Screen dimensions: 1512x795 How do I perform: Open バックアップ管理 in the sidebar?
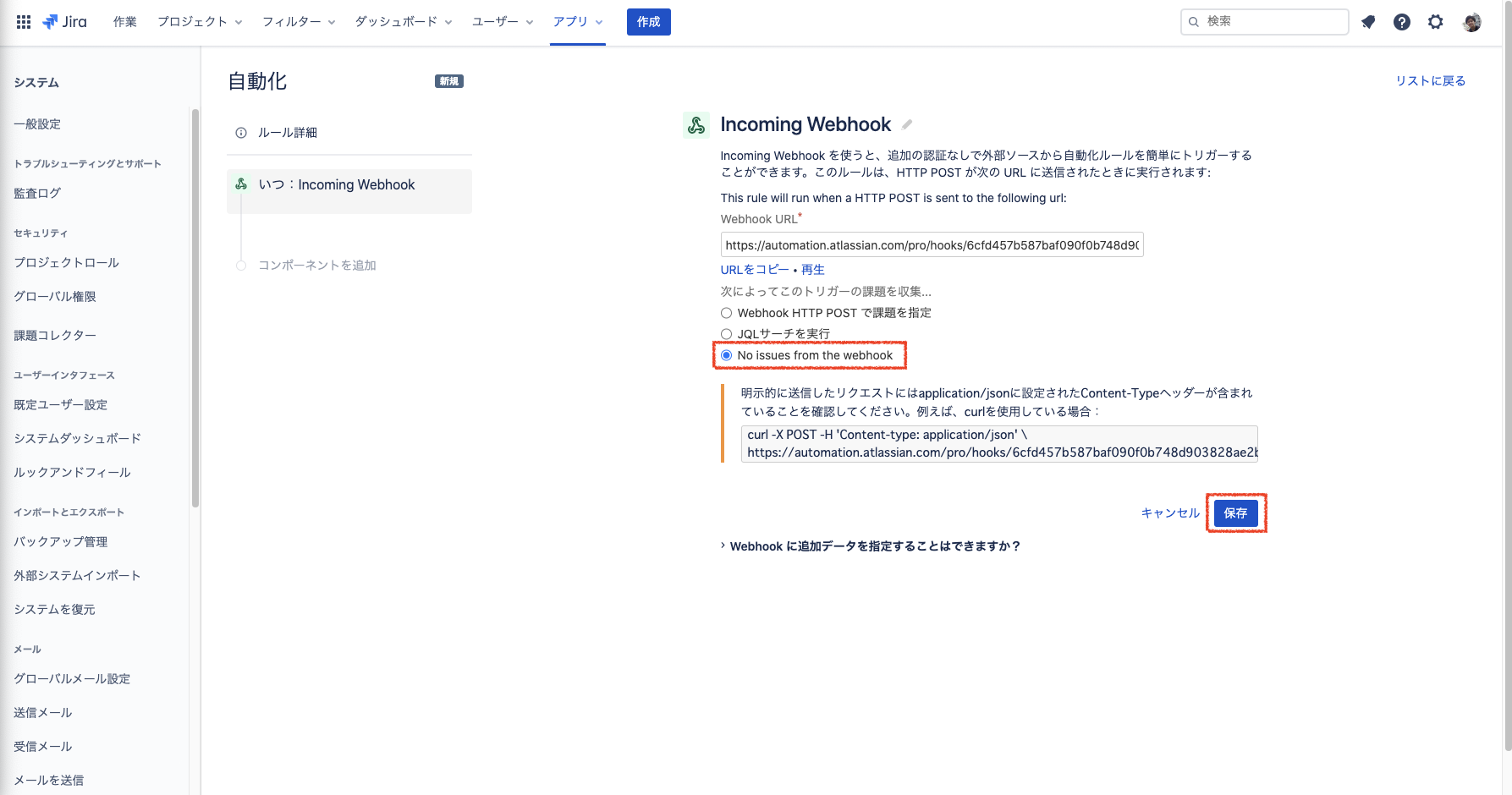point(61,542)
